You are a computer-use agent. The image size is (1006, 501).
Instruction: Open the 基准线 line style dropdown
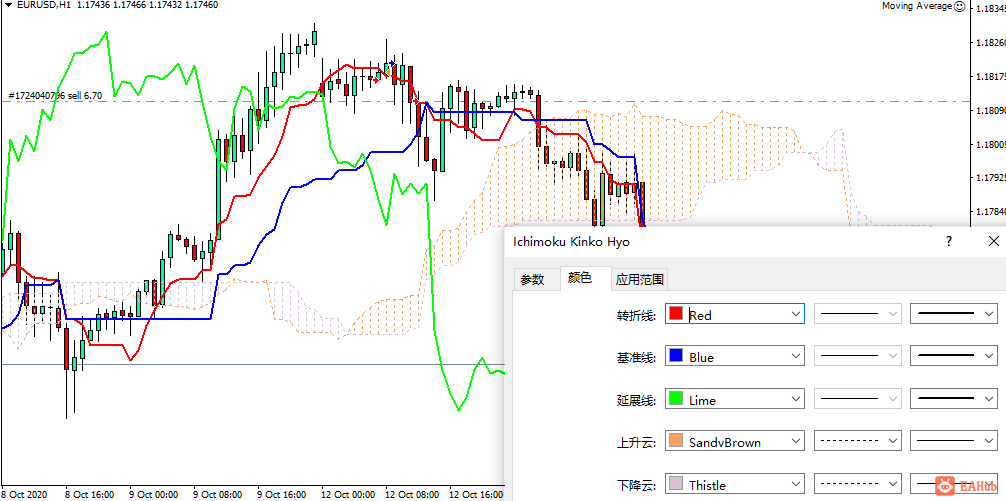point(857,357)
